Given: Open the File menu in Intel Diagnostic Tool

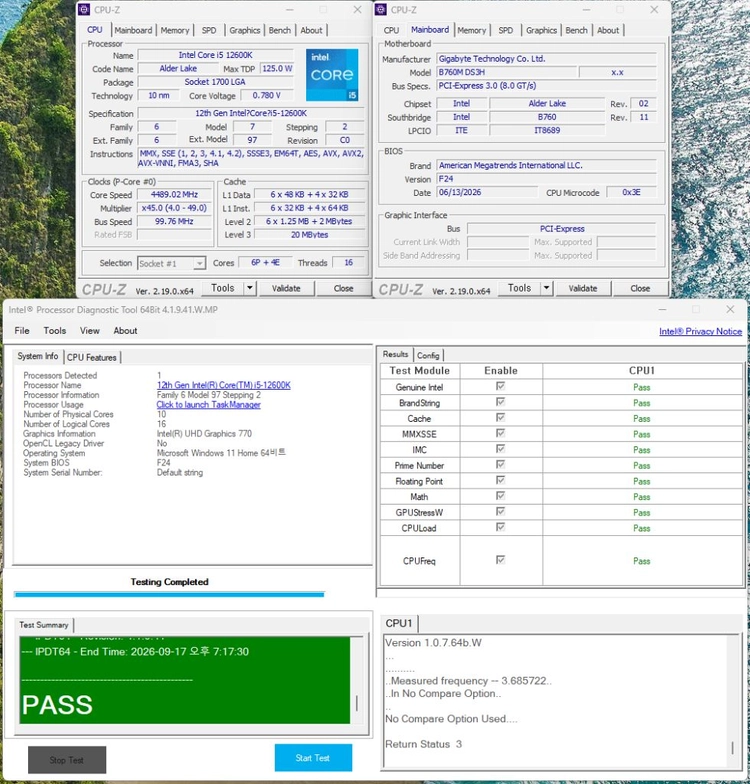Looking at the screenshot, I should point(22,331).
